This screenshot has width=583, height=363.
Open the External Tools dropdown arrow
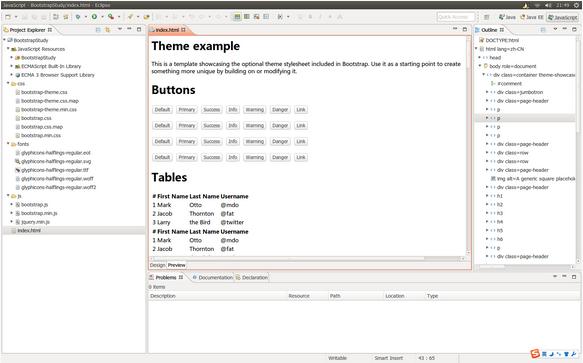point(119,17)
